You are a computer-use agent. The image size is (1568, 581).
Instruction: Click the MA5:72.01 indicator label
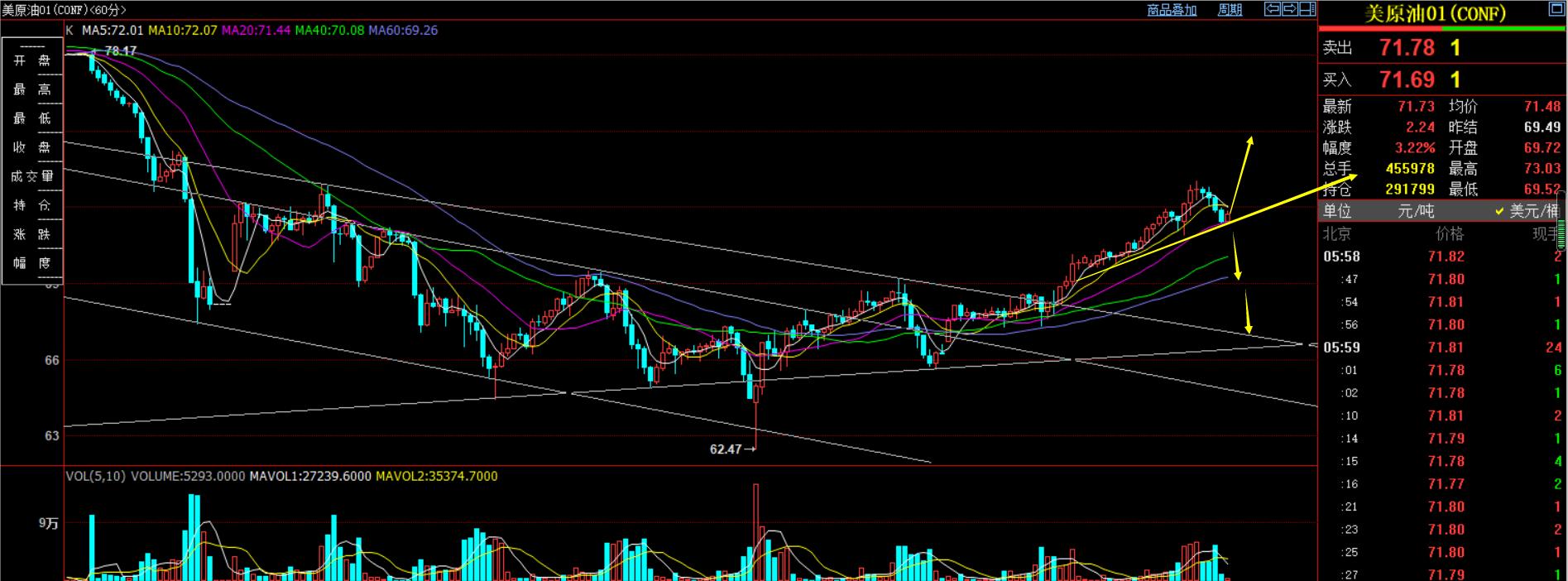point(113,30)
